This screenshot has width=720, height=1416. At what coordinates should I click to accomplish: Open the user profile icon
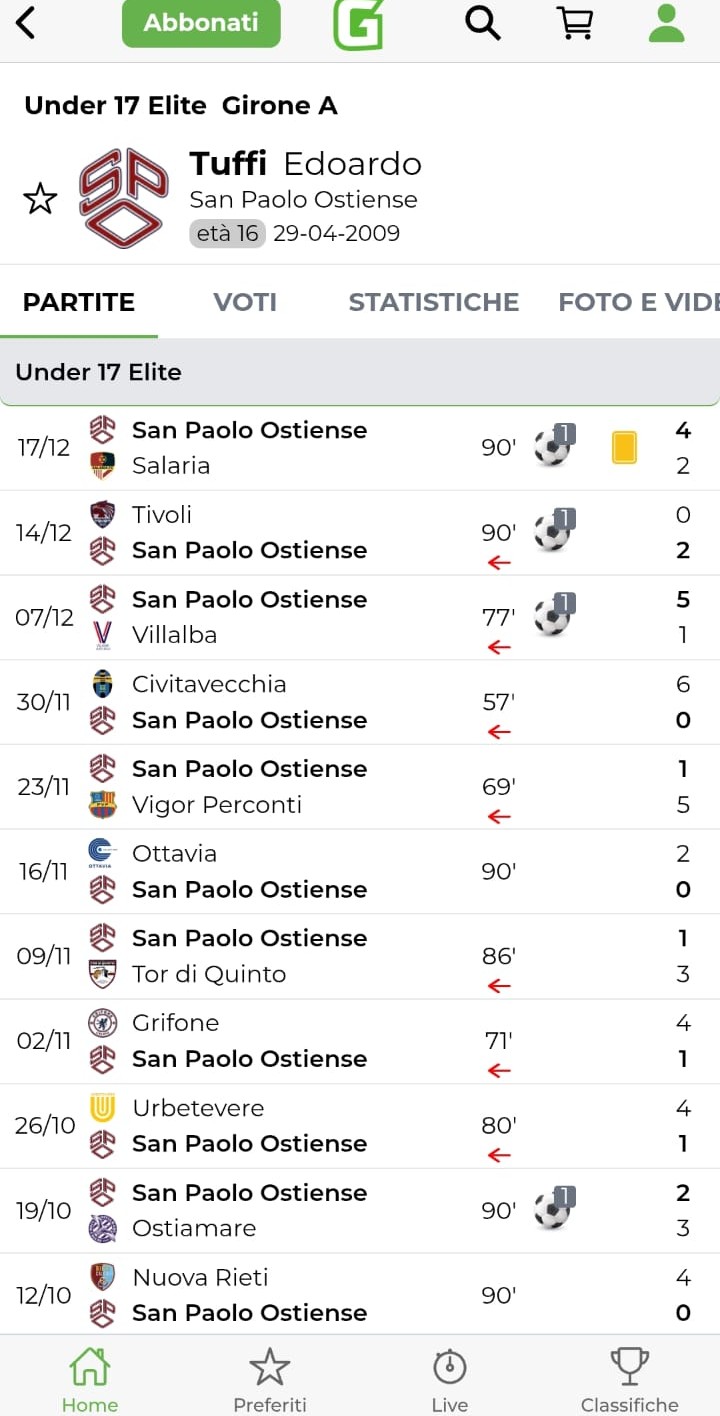666,23
